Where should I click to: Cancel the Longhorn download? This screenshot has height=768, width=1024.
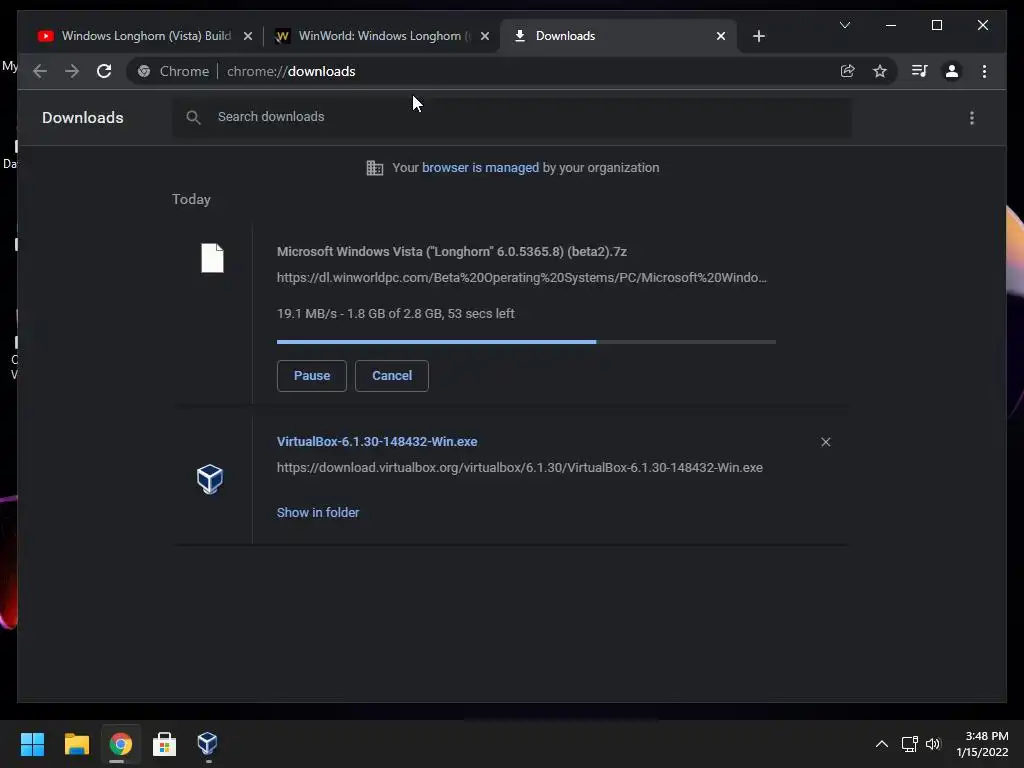click(392, 376)
